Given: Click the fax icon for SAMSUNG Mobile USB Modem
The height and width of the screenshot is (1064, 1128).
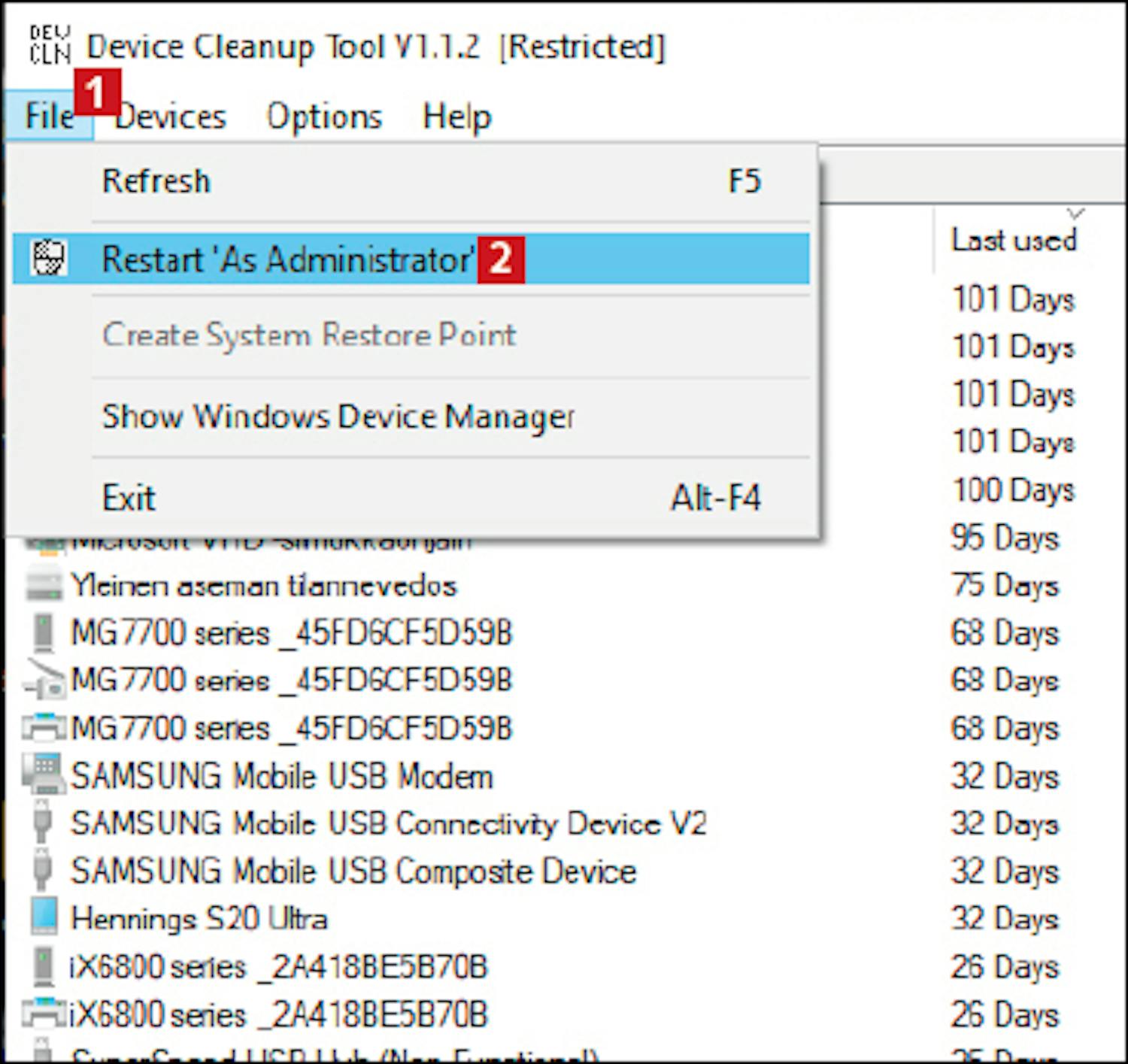Looking at the screenshot, I should click(44, 775).
